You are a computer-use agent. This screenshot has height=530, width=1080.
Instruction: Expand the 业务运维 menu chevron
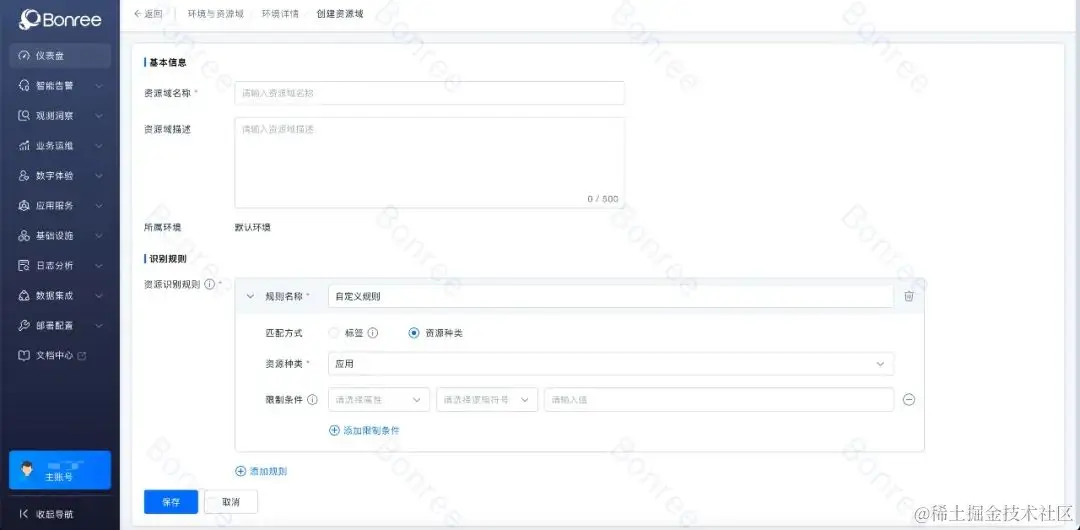(98, 146)
